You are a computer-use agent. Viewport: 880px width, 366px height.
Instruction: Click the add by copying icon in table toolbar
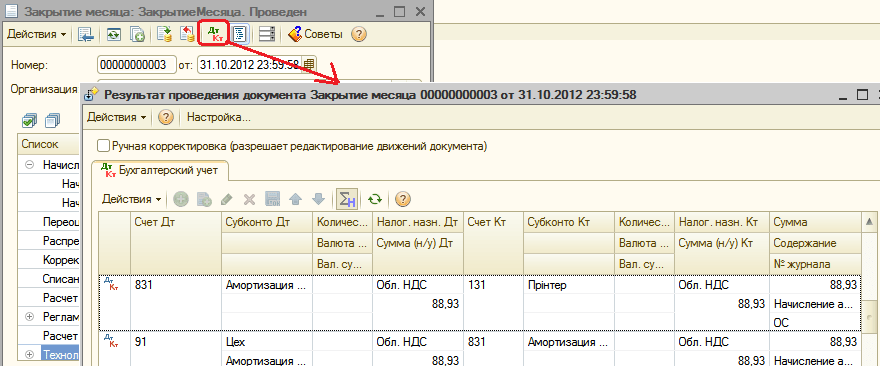coord(204,199)
